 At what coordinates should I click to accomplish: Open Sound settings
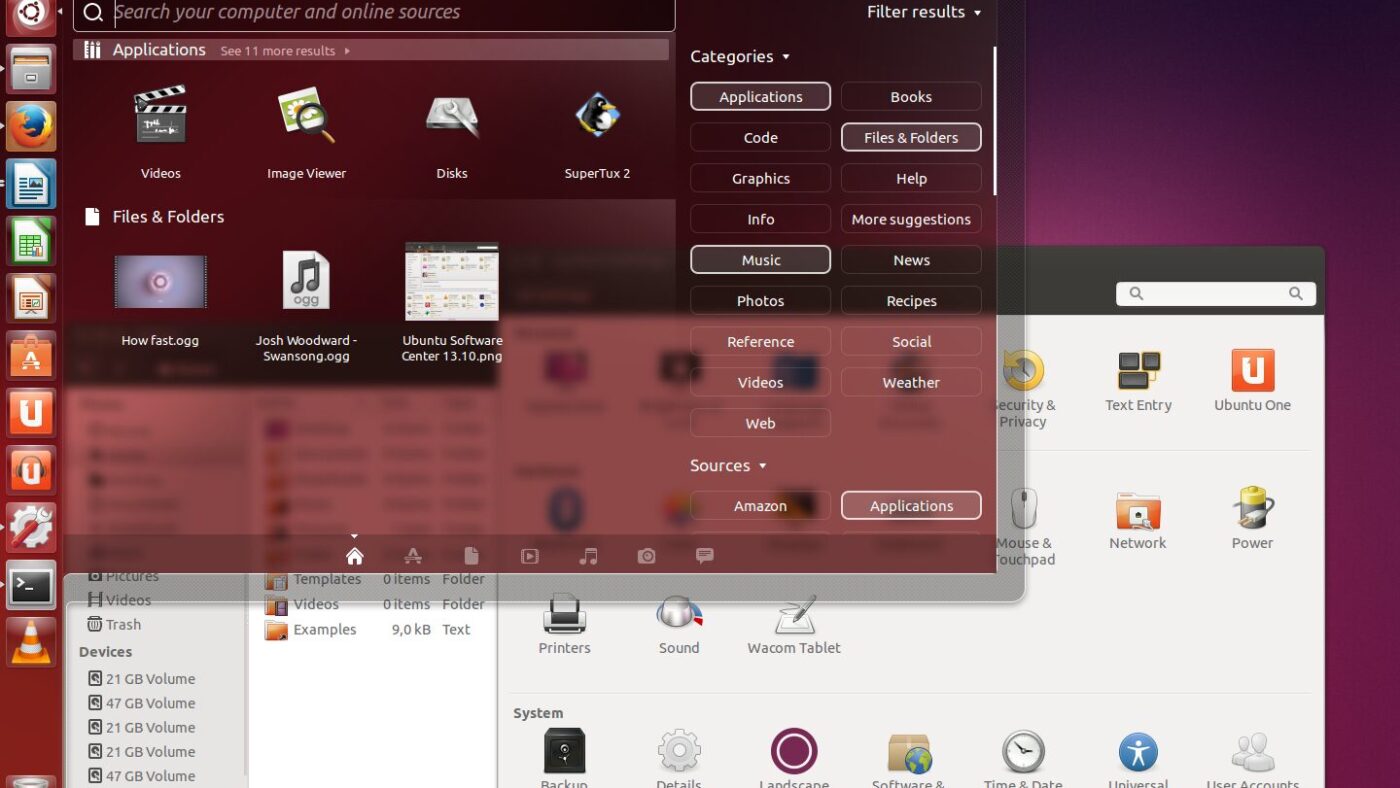pyautogui.click(x=679, y=625)
